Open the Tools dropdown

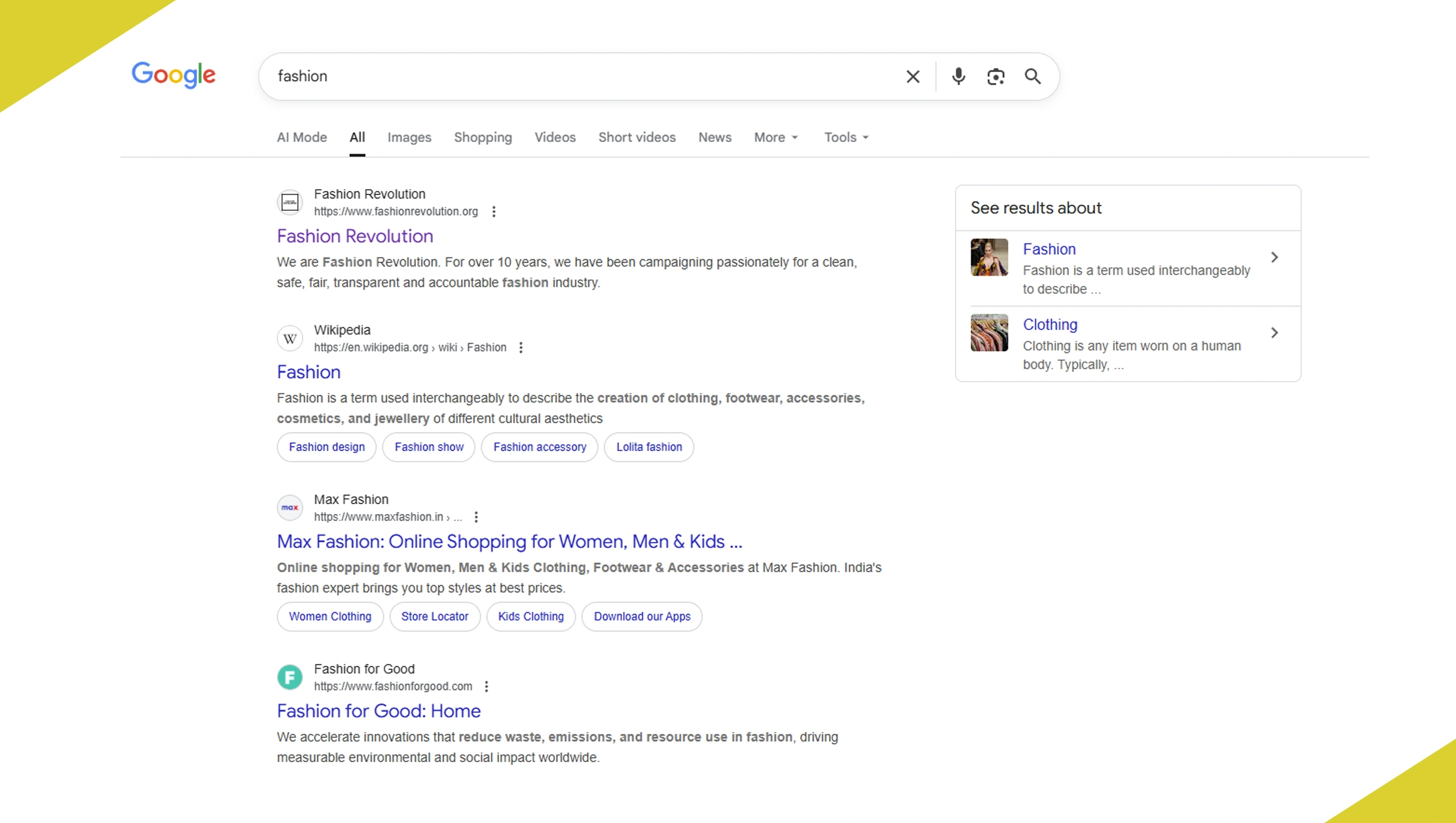click(846, 137)
